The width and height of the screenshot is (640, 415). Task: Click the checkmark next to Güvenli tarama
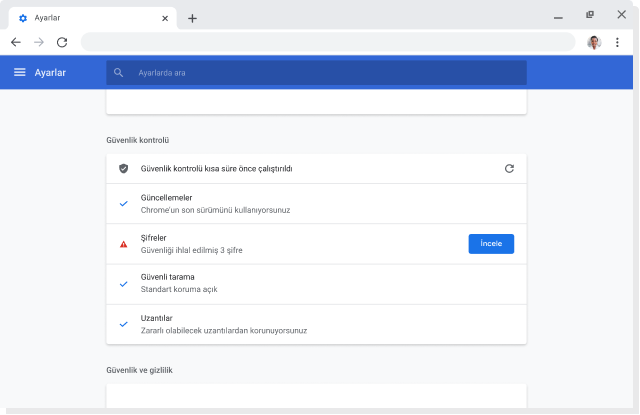point(123,284)
